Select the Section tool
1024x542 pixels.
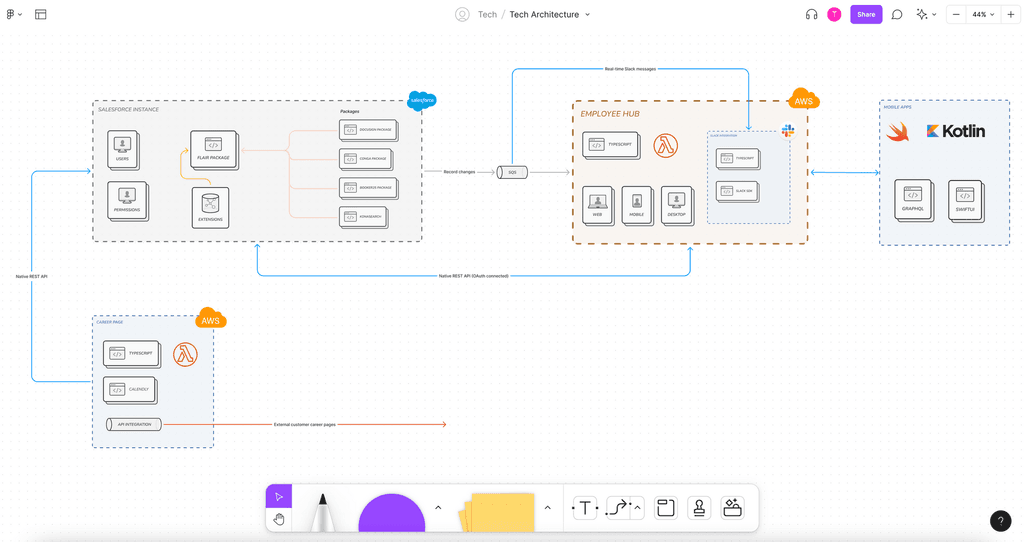665,507
